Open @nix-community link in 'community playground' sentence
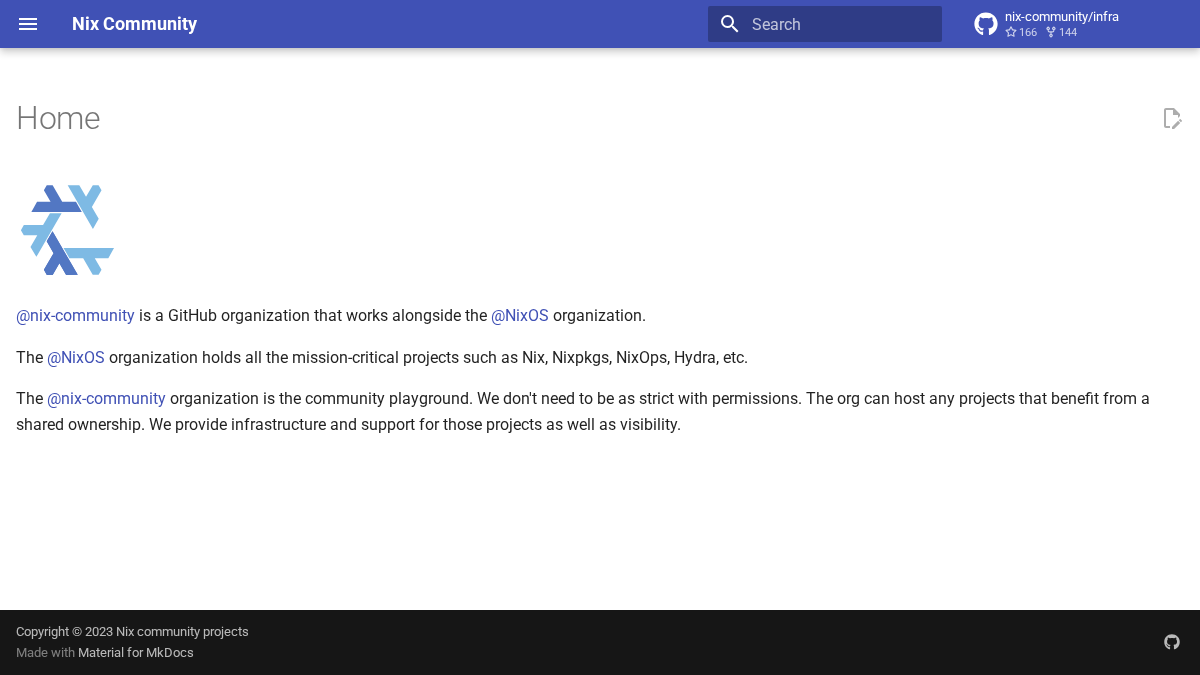This screenshot has width=1200, height=675. coord(106,399)
